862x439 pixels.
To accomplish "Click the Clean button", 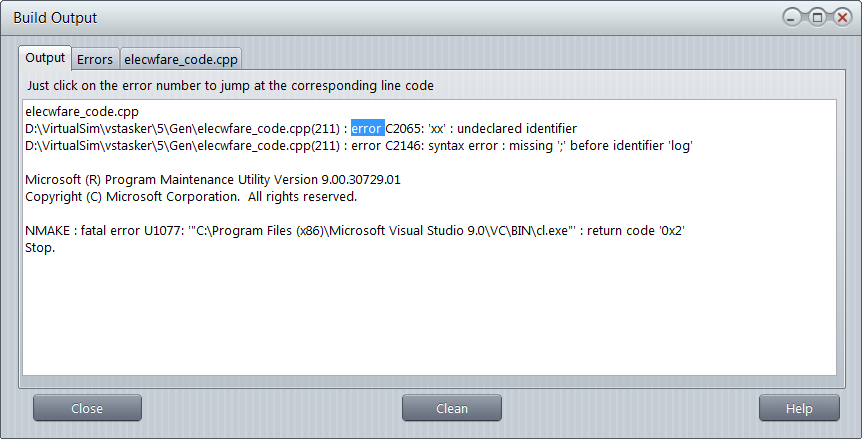I will (452, 408).
